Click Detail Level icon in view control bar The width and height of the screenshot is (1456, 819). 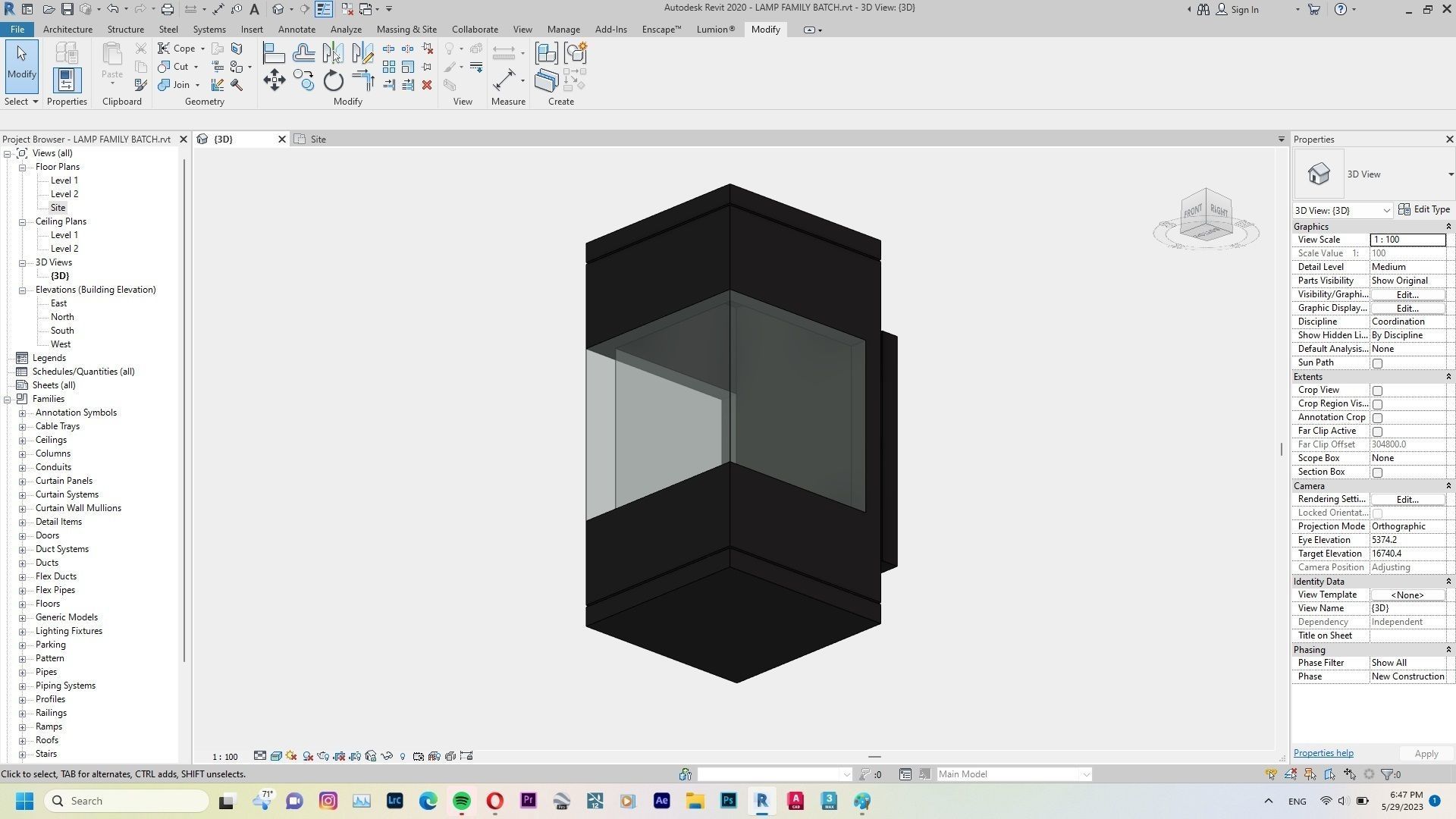click(x=260, y=756)
